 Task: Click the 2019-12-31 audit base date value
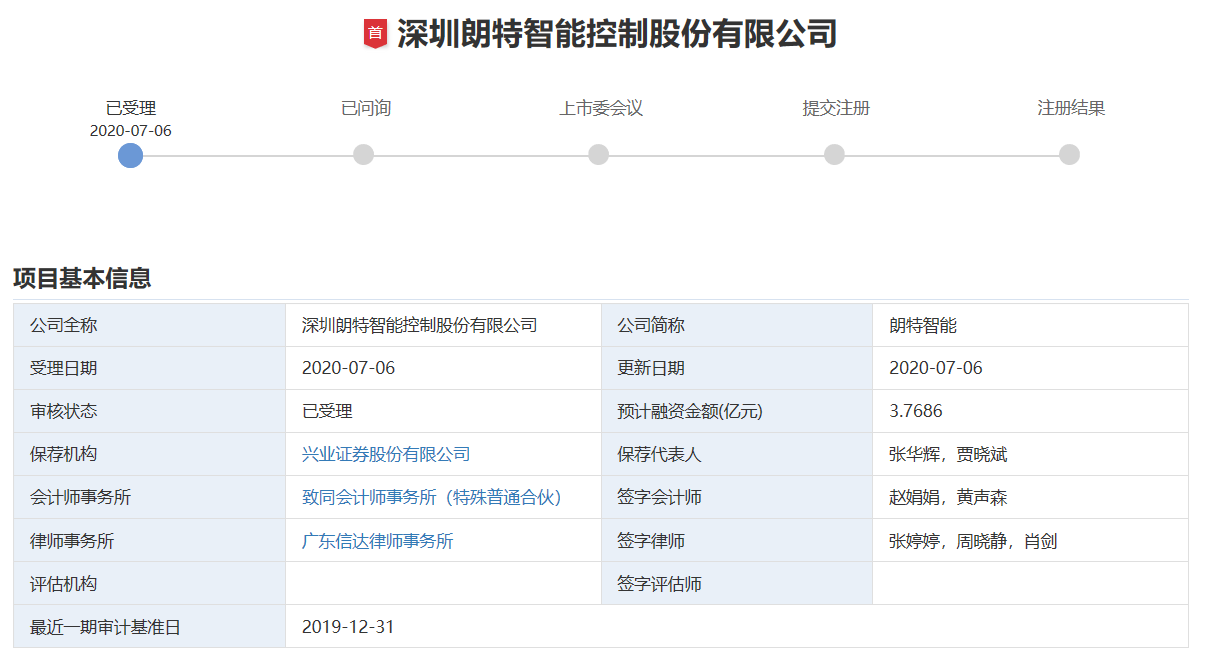pyautogui.click(x=349, y=627)
